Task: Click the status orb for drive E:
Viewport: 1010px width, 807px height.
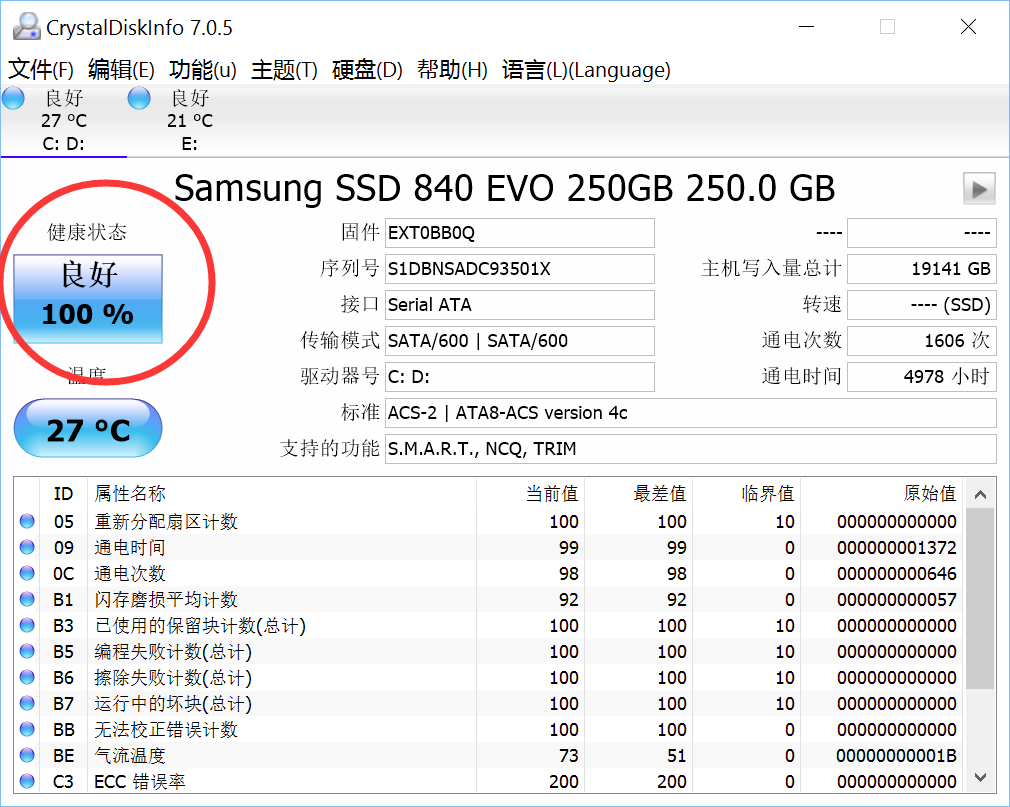Action: click(139, 98)
